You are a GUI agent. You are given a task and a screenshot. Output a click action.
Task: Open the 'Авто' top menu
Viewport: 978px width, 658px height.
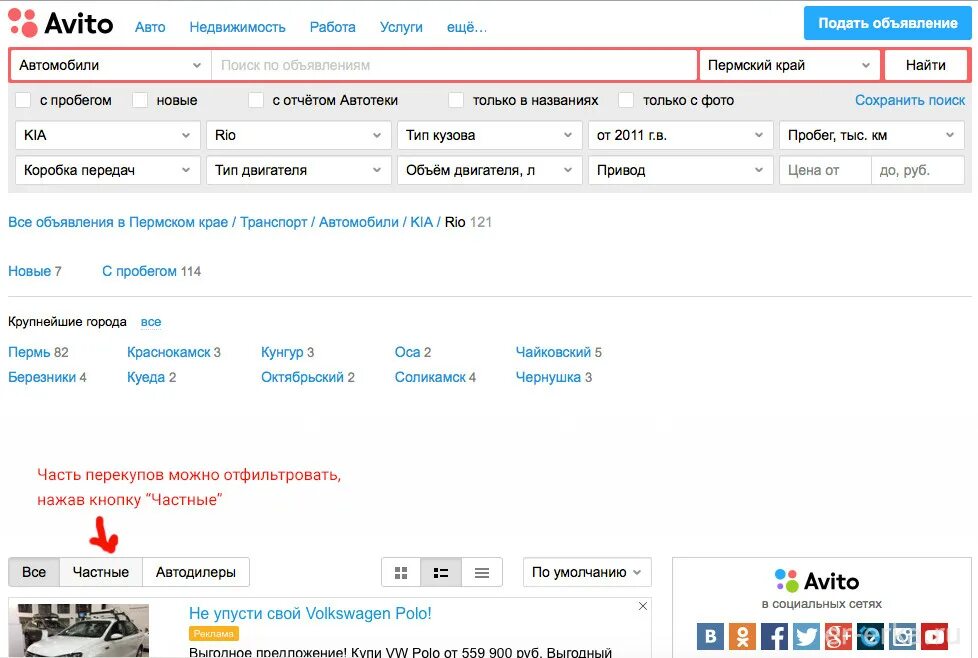point(150,27)
